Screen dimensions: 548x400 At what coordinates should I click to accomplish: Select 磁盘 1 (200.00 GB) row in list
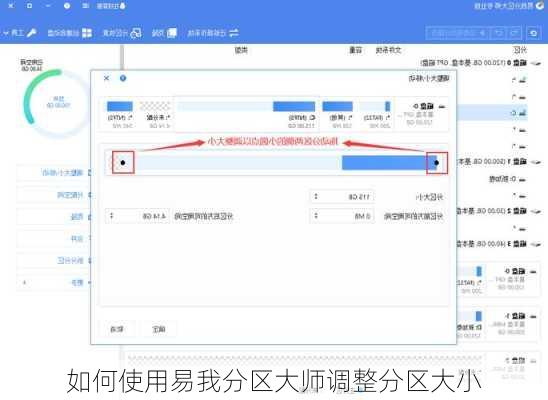[500, 162]
